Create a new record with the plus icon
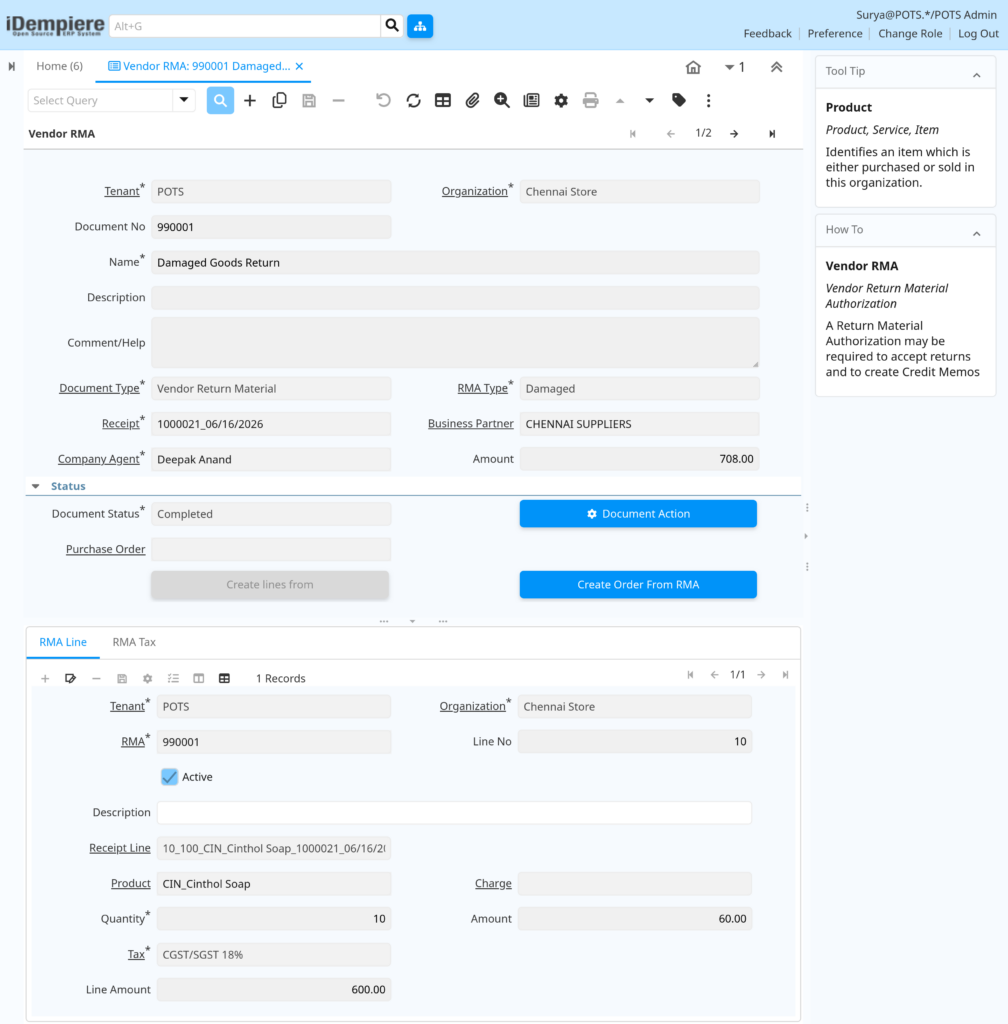Screen dimensions: 1008x1024 pyautogui.click(x=250, y=101)
